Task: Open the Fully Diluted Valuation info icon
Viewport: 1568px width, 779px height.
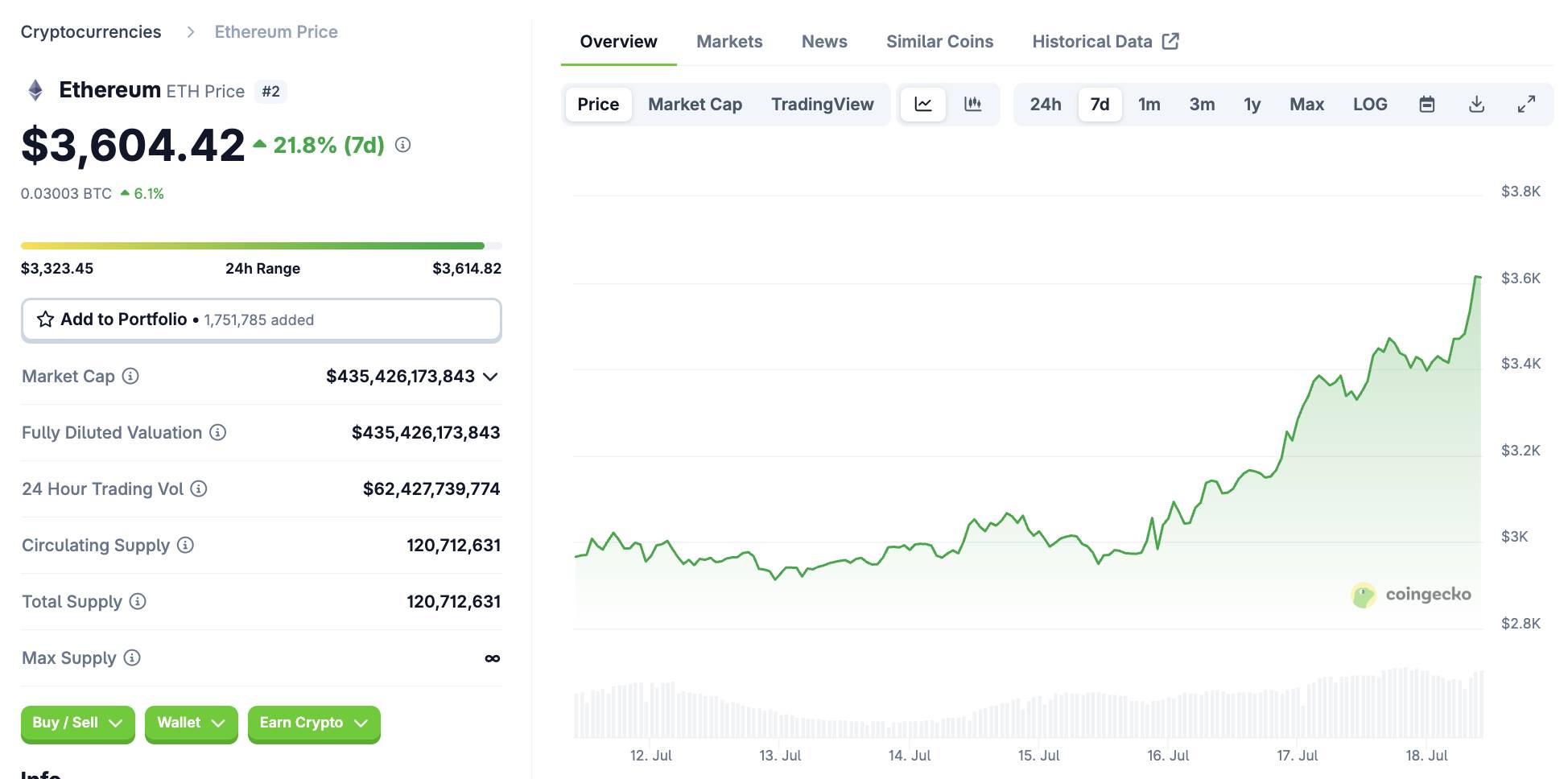Action: pos(218,432)
